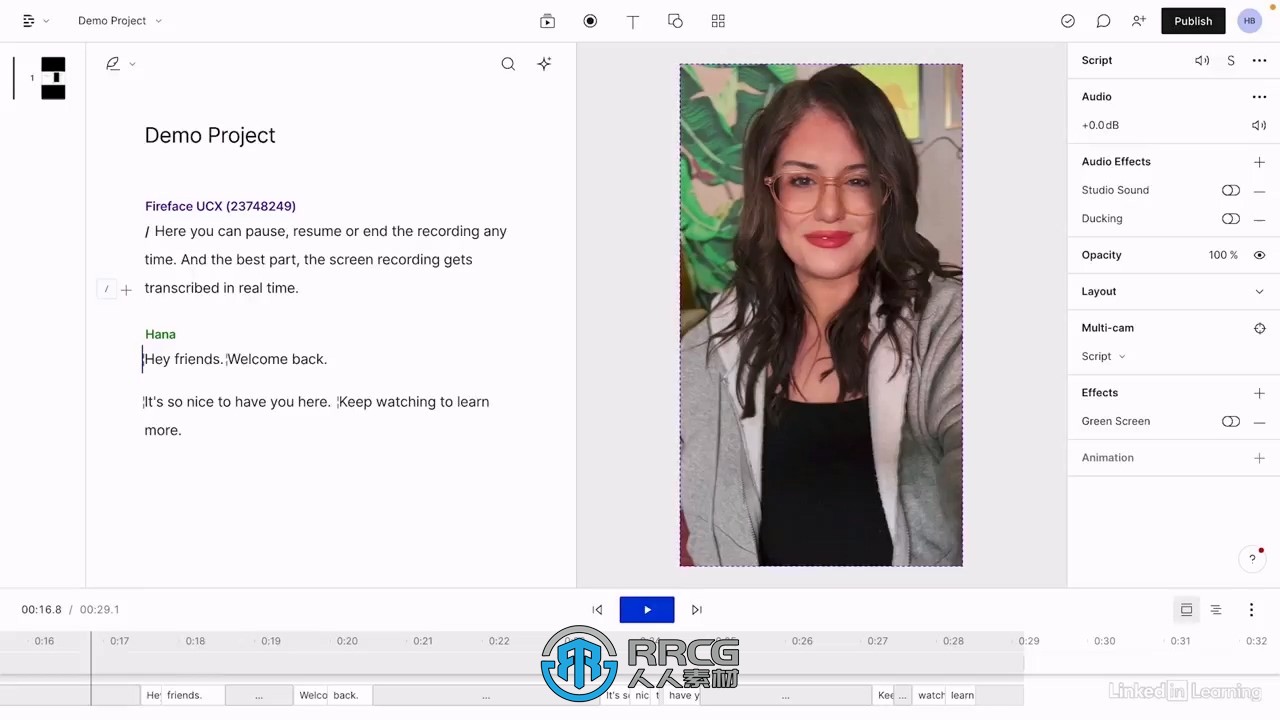The height and width of the screenshot is (720, 1280).
Task: Click the Script panel header label
Action: [1097, 61]
